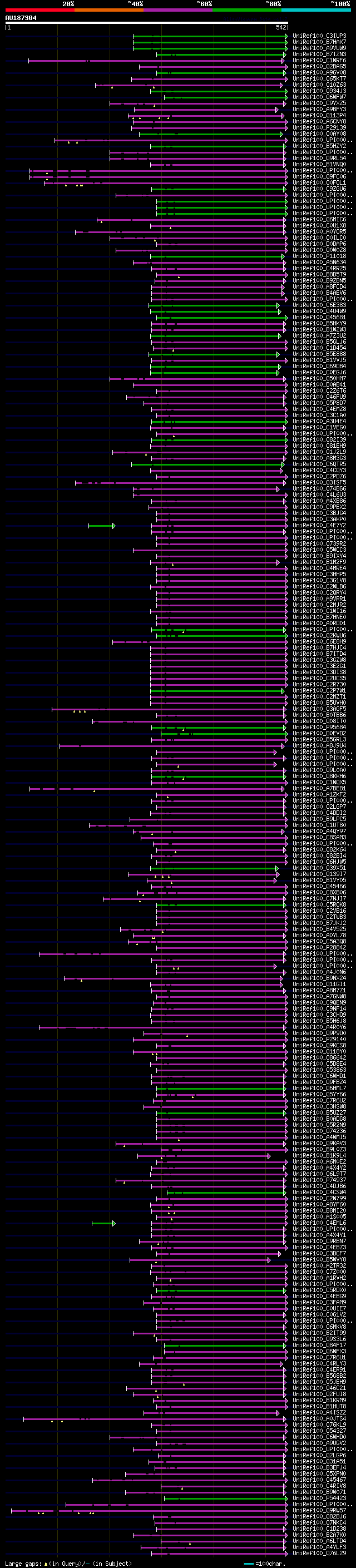
Task: Select label UniRef100_C4EML6
Action: (x=319, y=1223)
